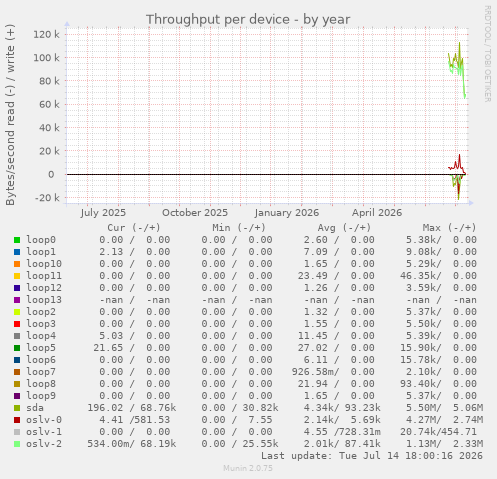Click the '120 k' y-axis label
The height and width of the screenshot is (479, 497).
(x=46, y=34)
